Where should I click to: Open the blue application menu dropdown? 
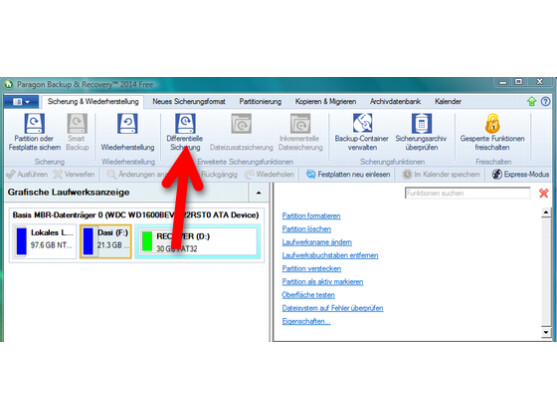21,102
